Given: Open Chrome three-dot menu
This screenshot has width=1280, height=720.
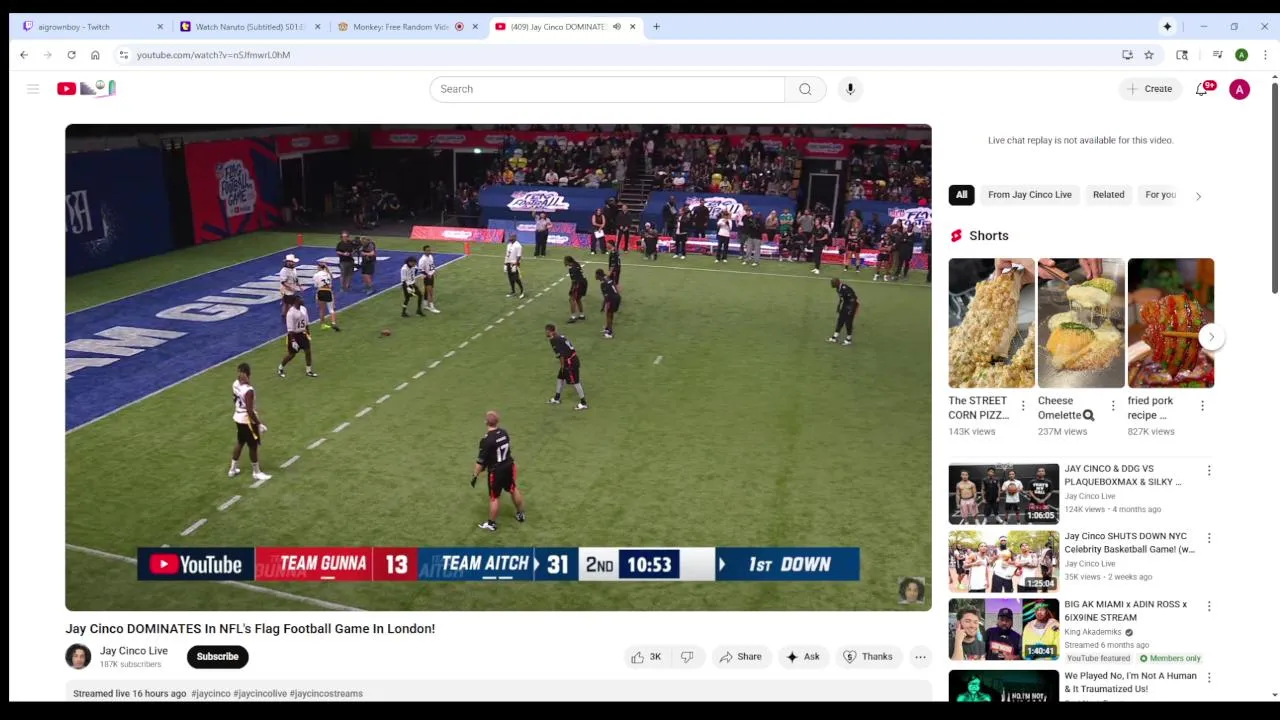Looking at the screenshot, I should [1265, 55].
